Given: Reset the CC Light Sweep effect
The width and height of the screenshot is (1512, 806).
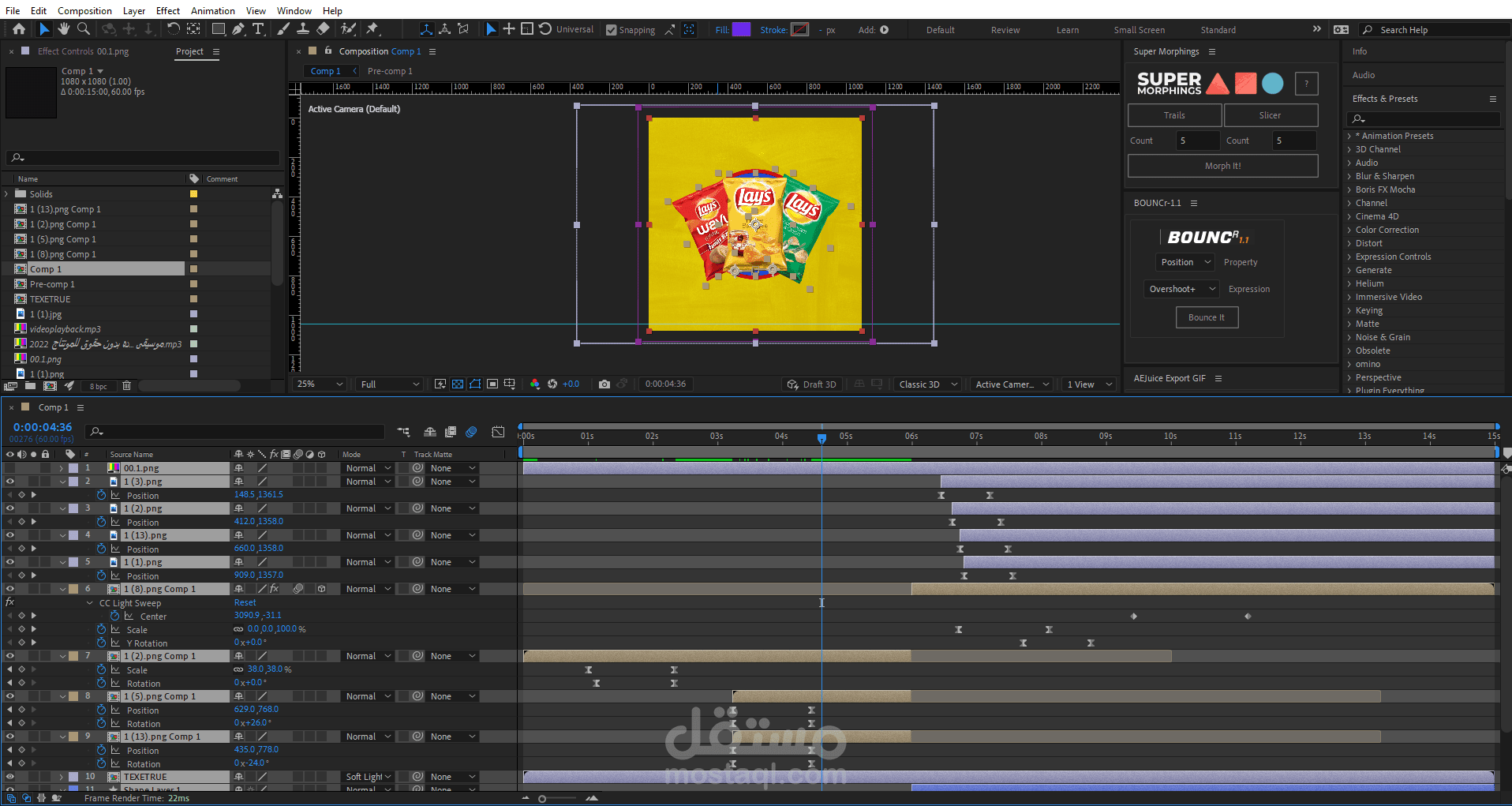Looking at the screenshot, I should (245, 602).
